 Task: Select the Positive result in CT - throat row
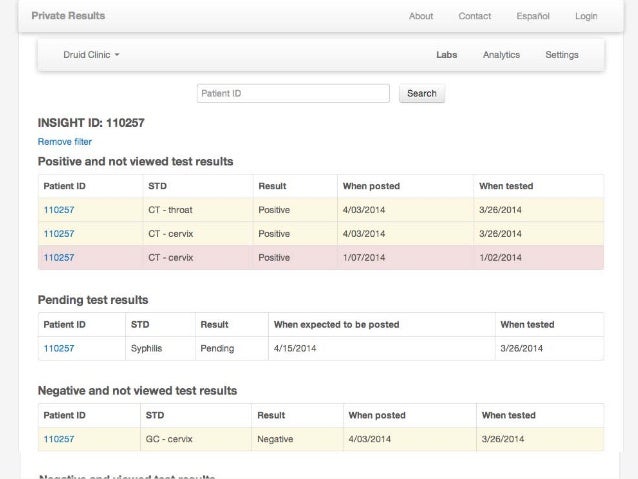[x=295, y=210]
